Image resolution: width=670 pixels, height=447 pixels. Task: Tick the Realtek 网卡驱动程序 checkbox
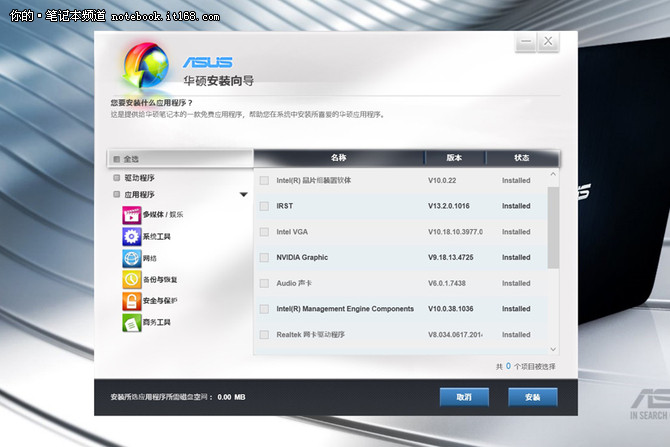264,334
